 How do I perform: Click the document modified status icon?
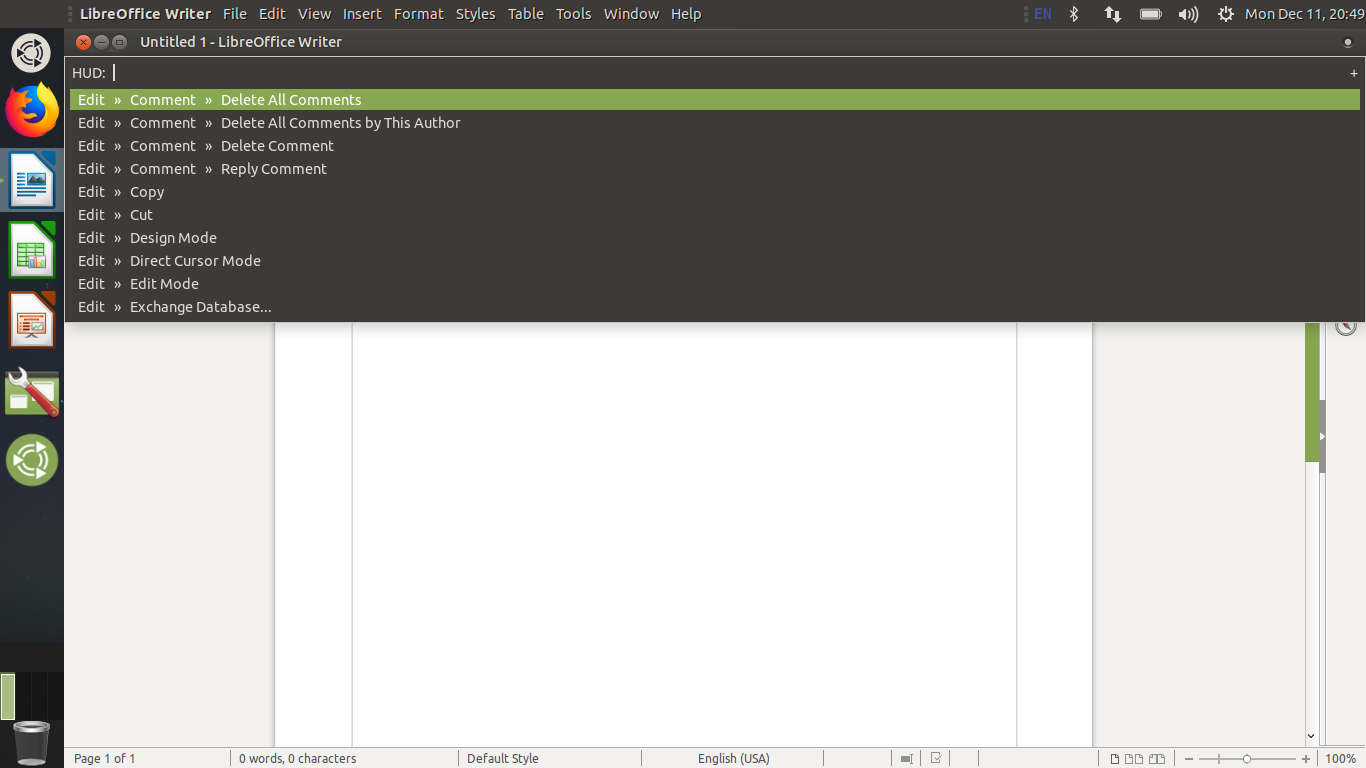(x=936, y=759)
